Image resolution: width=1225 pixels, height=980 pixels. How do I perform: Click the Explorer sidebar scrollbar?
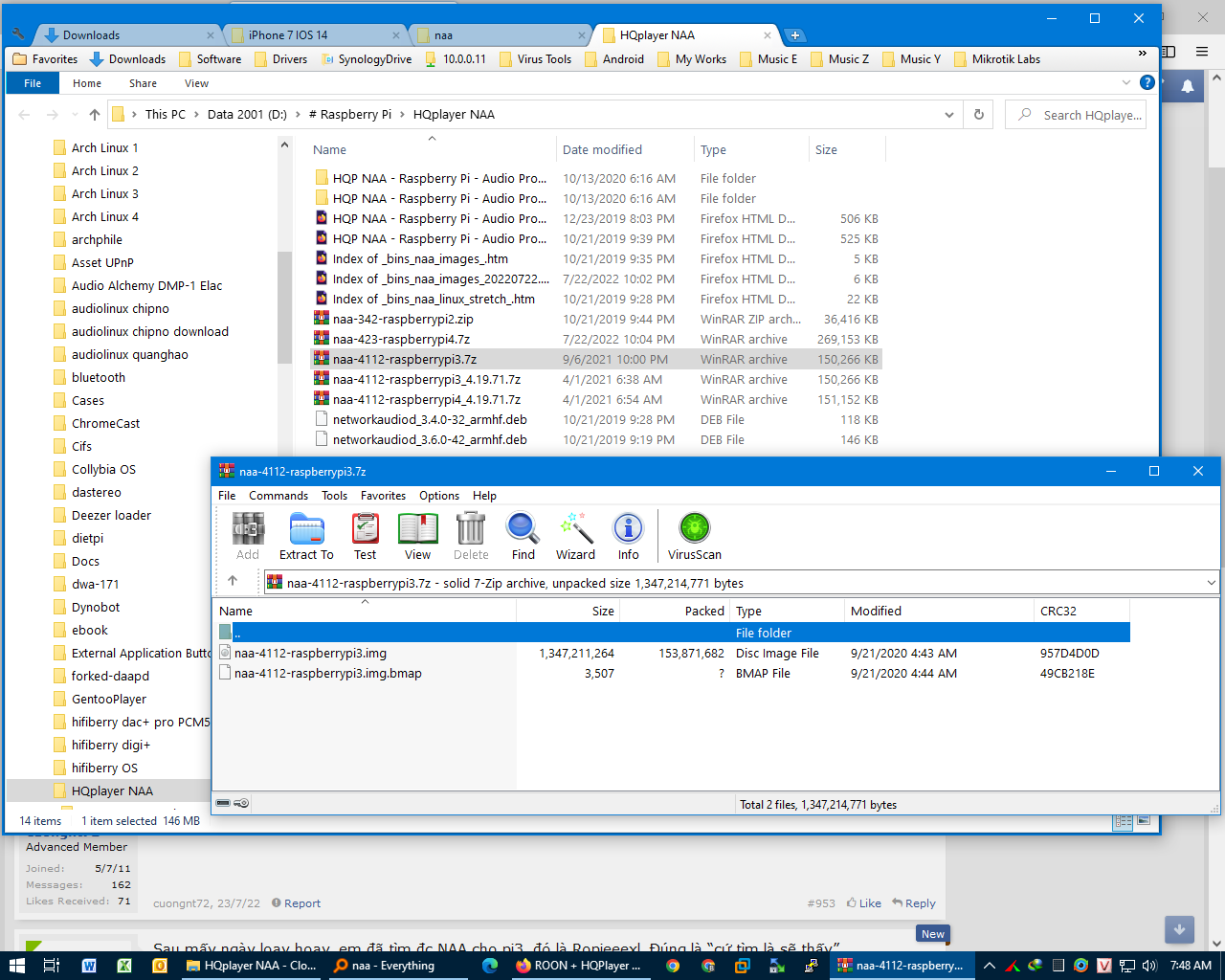click(284, 306)
